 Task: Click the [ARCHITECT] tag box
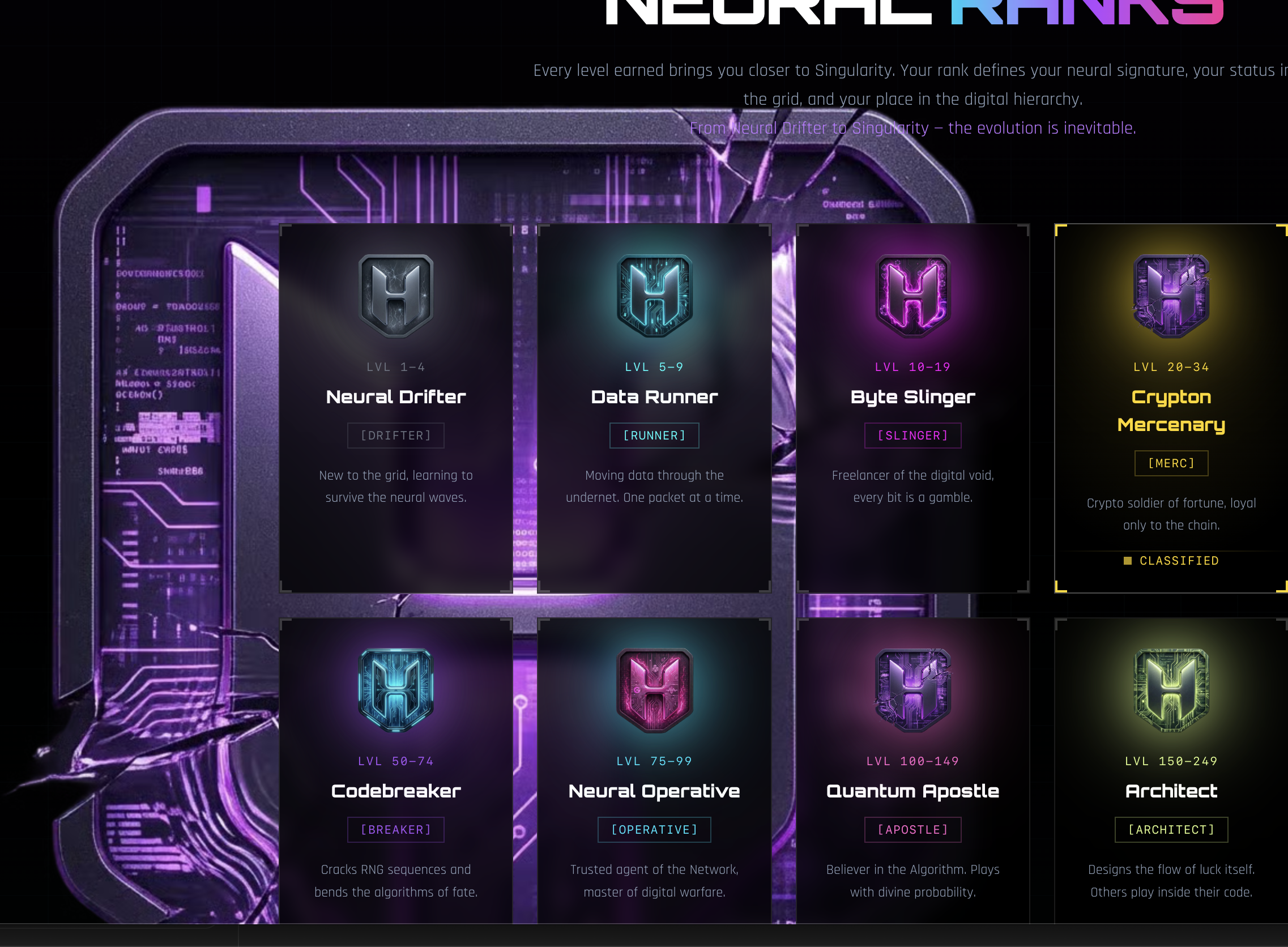[x=1171, y=830]
